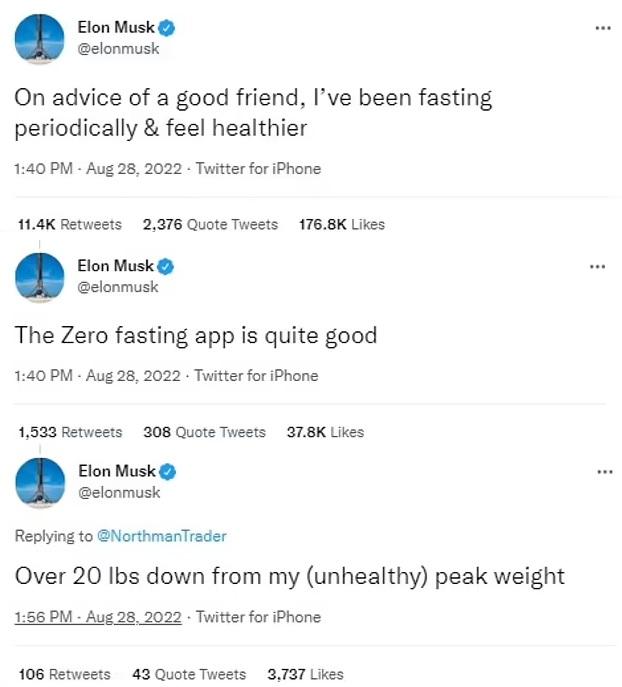
Task: Open the more options menu for the peak weight reply
Action: tap(601, 471)
